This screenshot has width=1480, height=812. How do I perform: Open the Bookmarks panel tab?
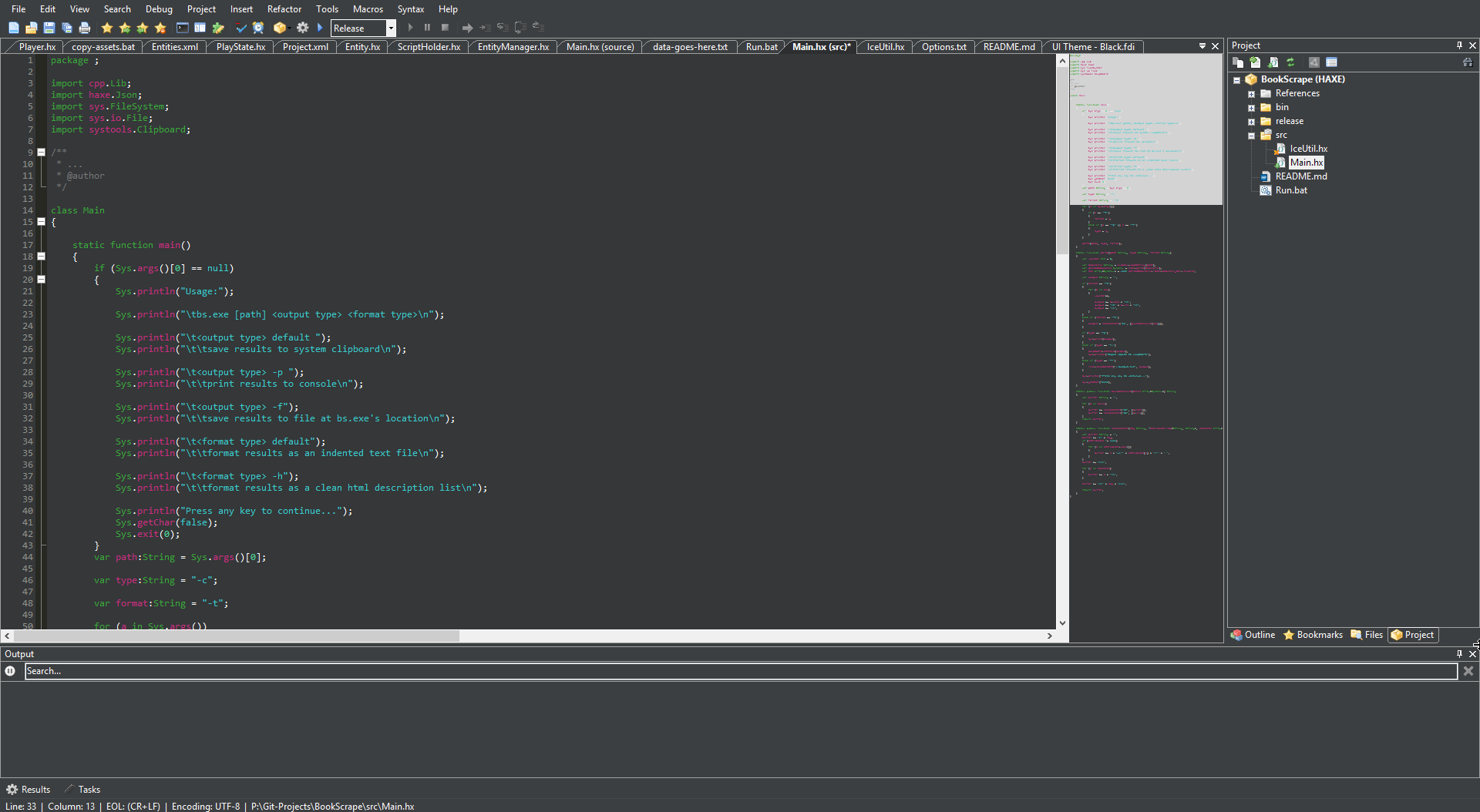1313,635
